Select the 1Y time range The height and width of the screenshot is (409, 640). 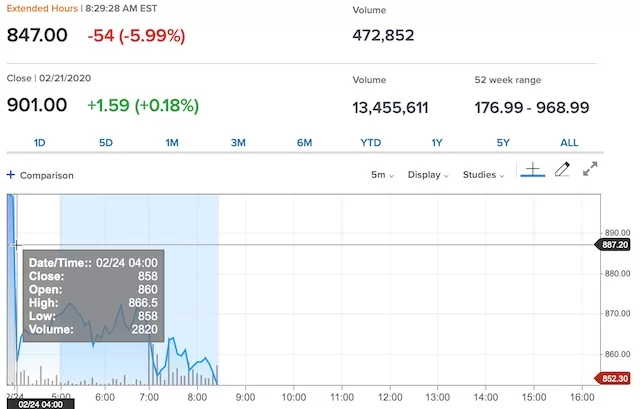click(437, 143)
